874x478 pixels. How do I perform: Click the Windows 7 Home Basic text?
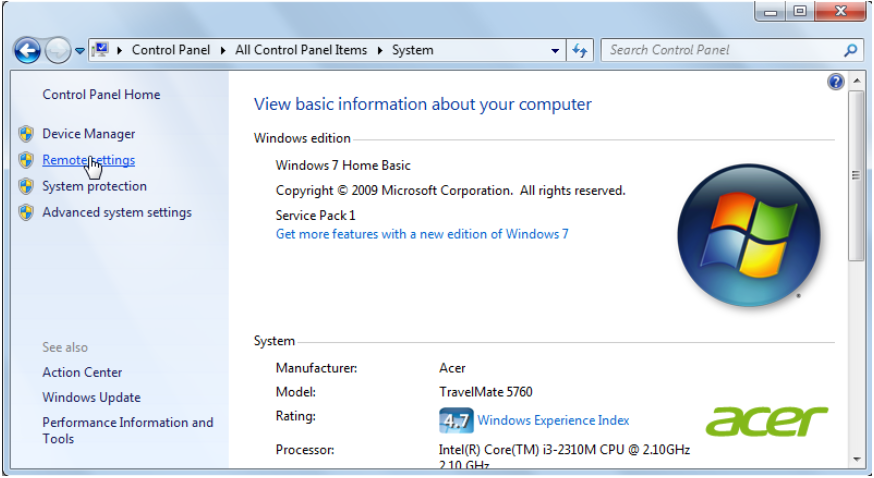coord(343,165)
